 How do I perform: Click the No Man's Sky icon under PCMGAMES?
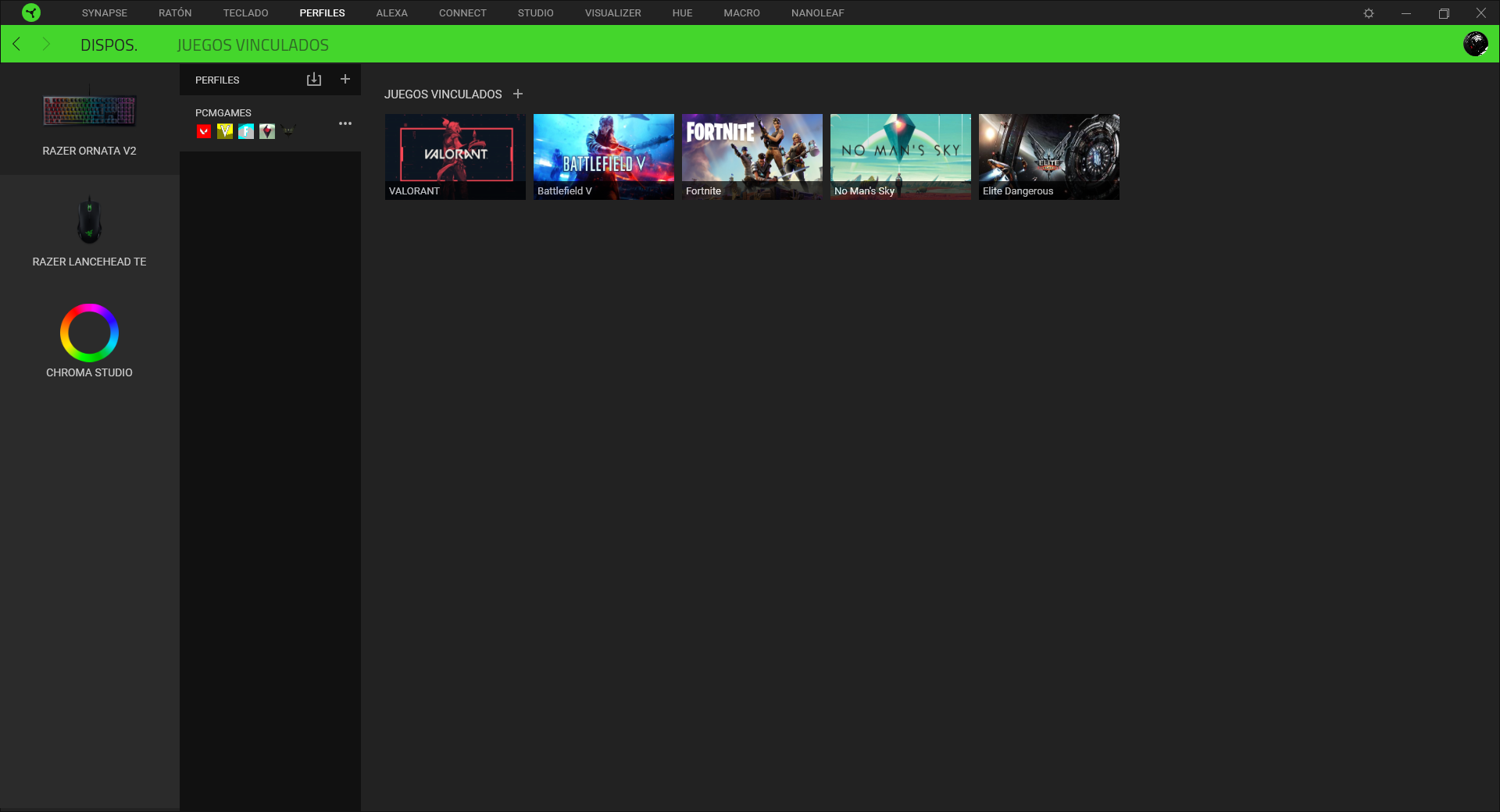click(267, 131)
